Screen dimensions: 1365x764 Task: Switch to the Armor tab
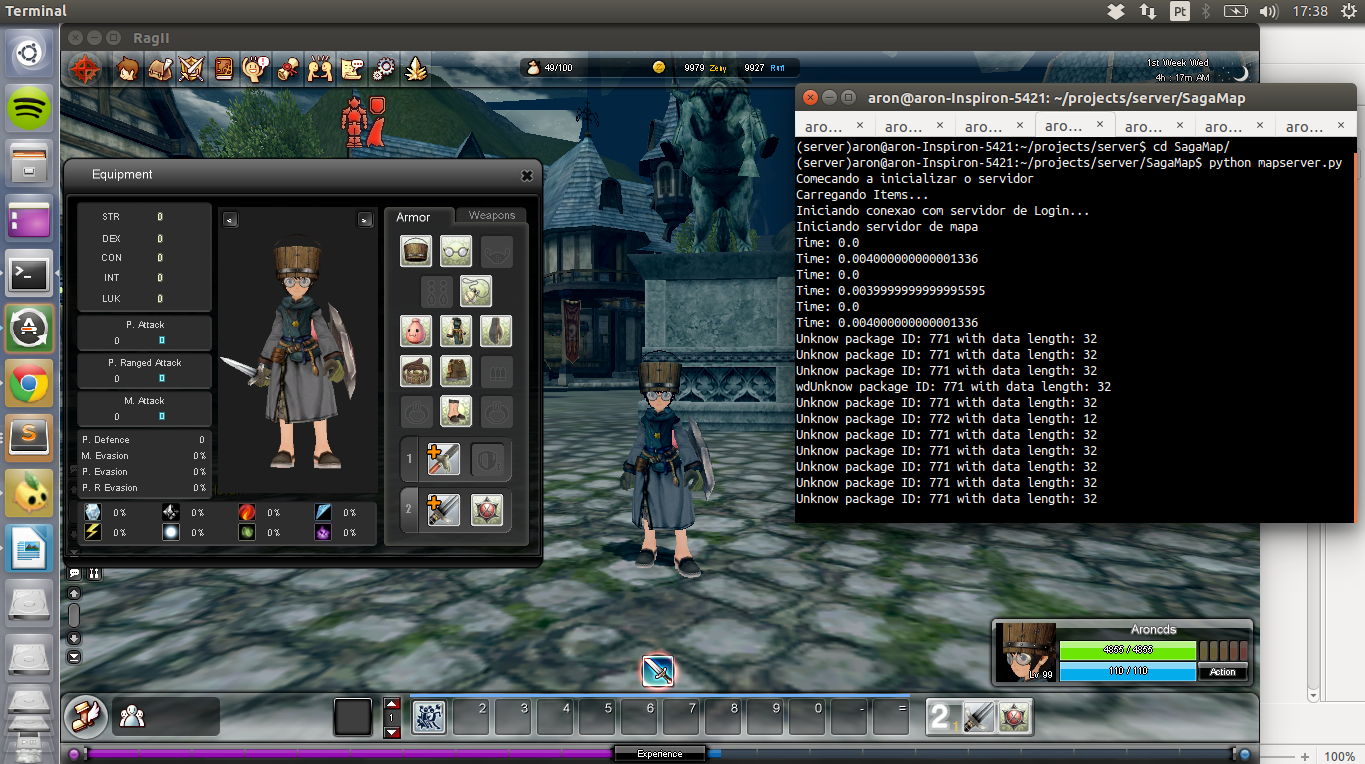(x=413, y=216)
